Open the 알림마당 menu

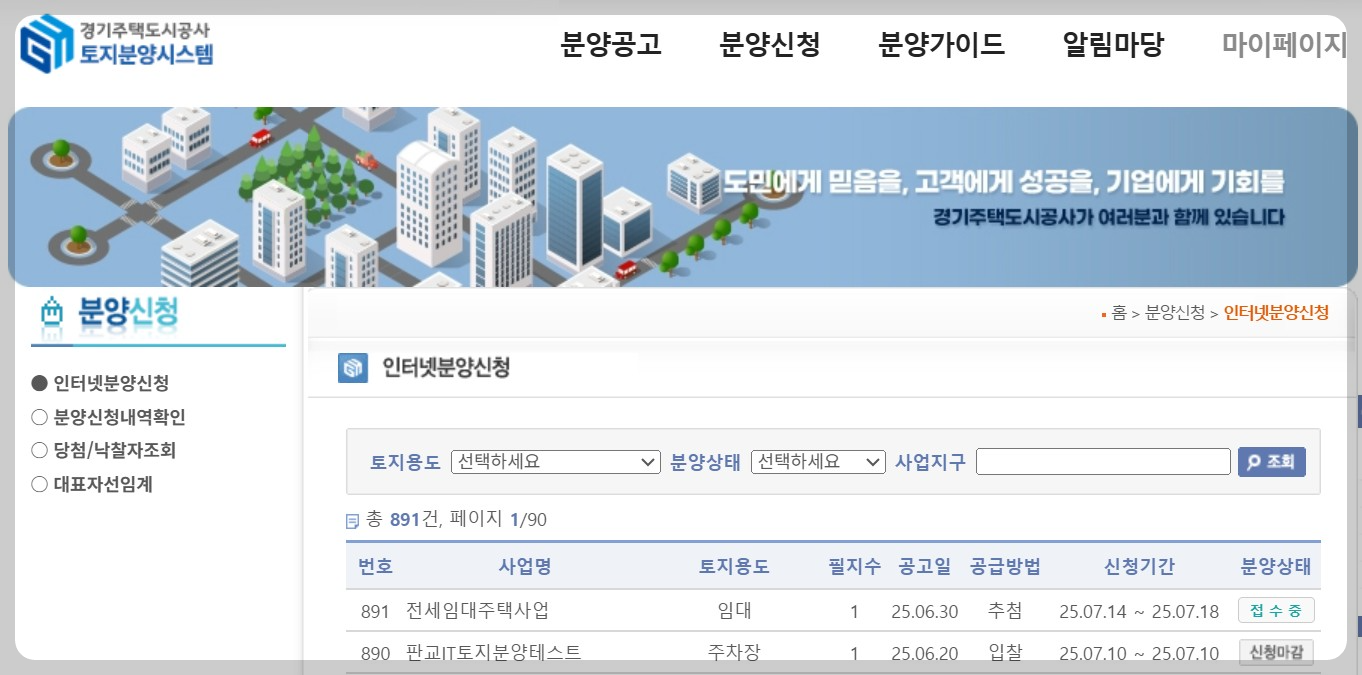(x=1113, y=45)
